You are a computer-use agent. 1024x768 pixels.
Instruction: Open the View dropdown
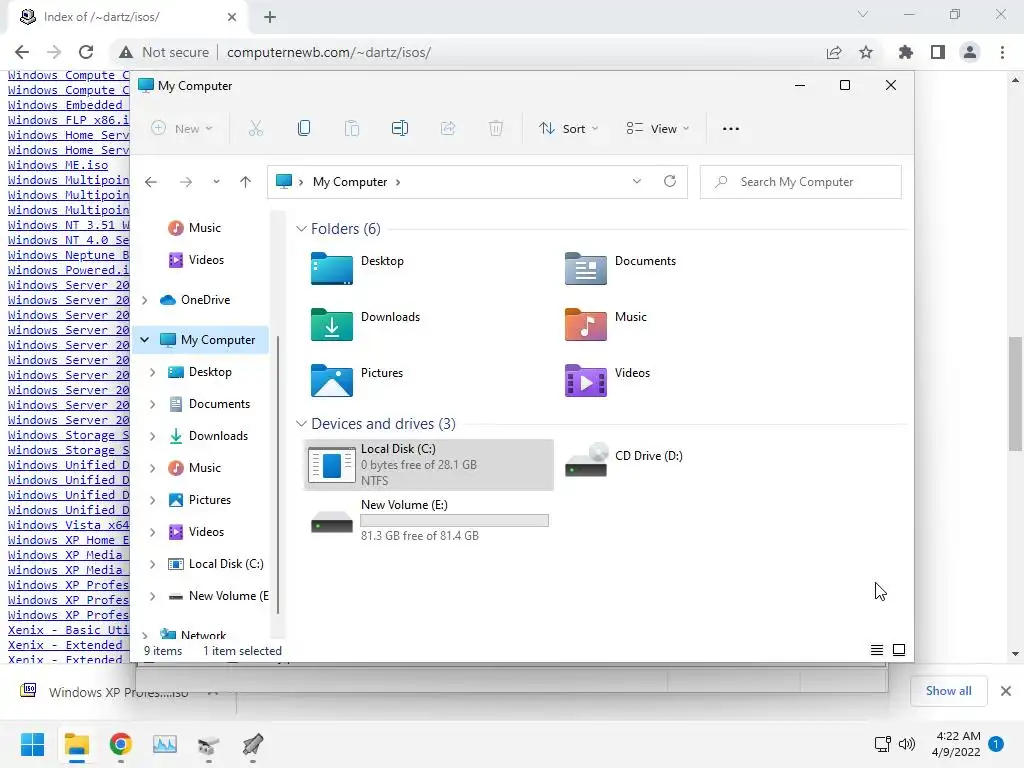(x=658, y=129)
